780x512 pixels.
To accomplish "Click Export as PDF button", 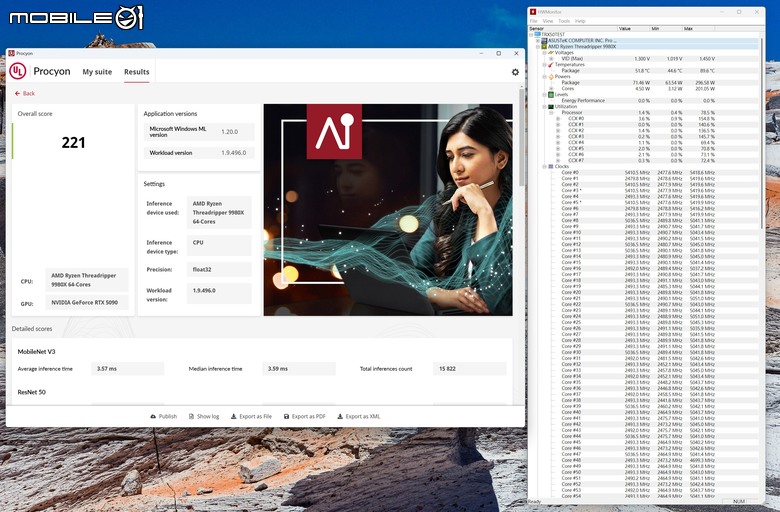I will coord(304,416).
